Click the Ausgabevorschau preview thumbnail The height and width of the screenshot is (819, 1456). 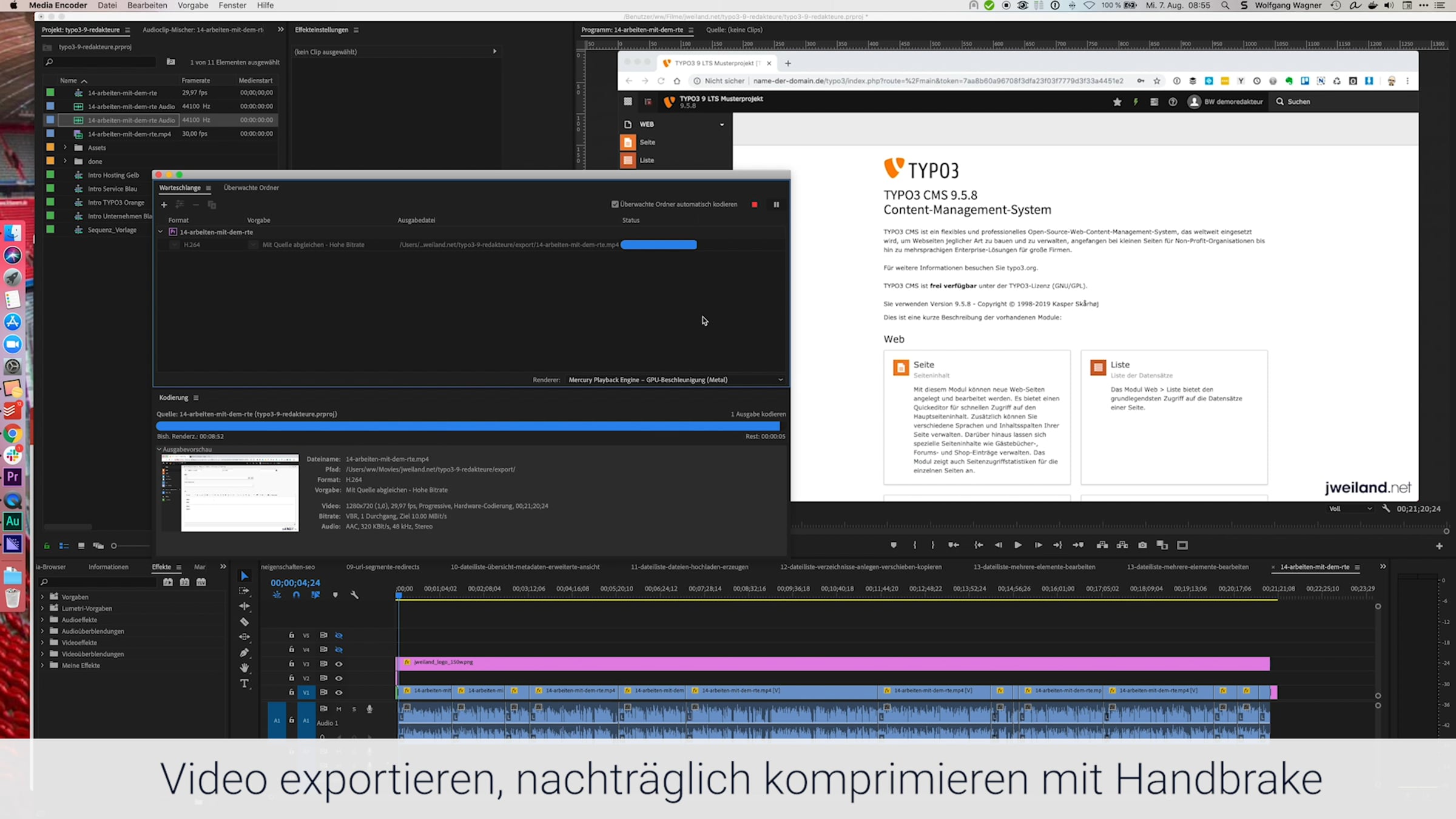coord(230,493)
